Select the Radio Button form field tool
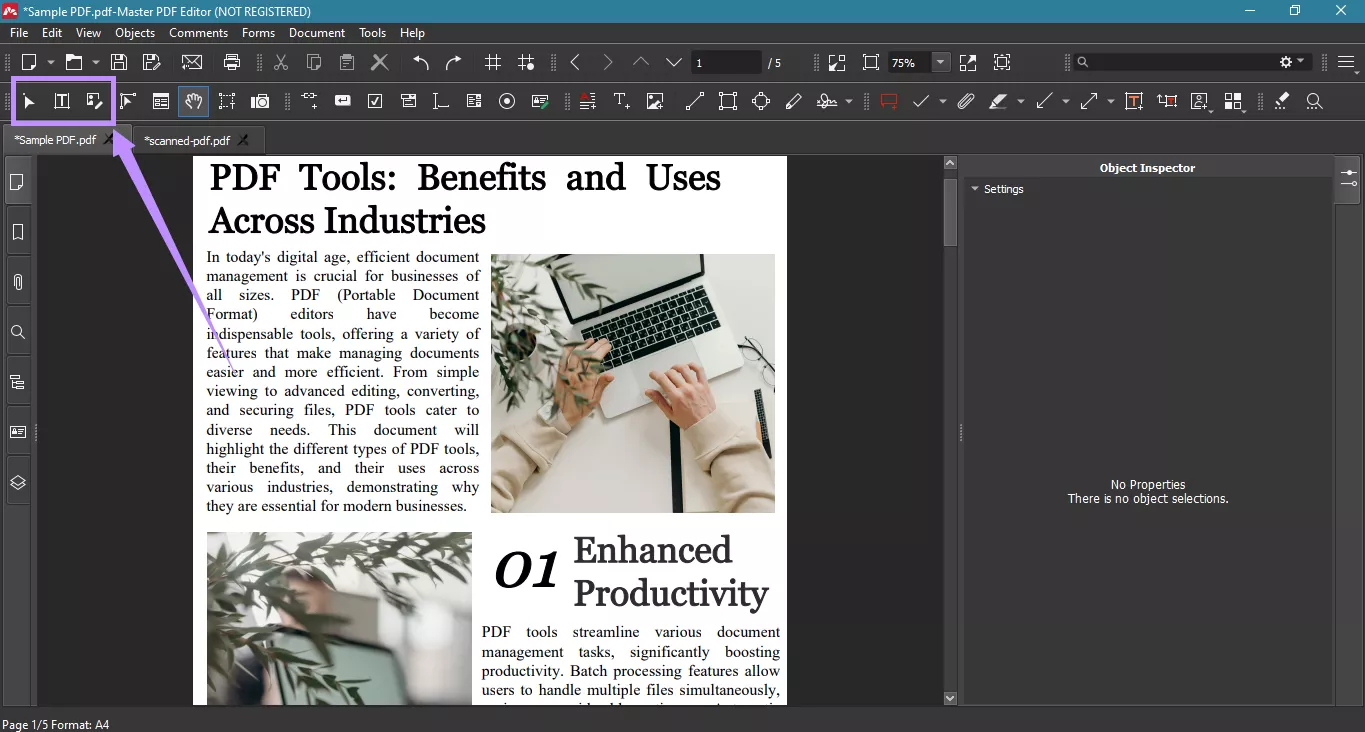1365x732 pixels. 506,101
